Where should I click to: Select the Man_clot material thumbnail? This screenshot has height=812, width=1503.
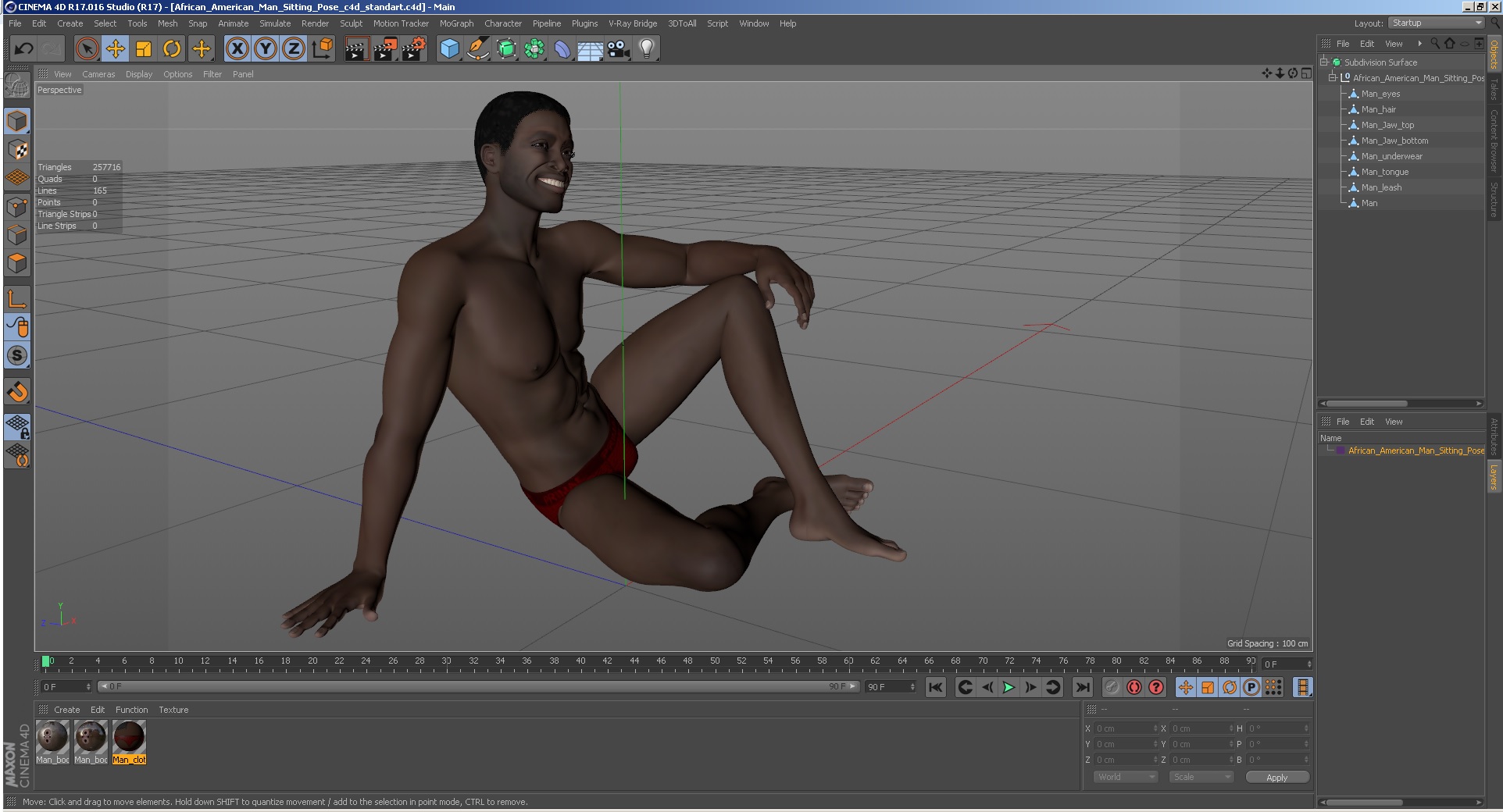(x=129, y=743)
